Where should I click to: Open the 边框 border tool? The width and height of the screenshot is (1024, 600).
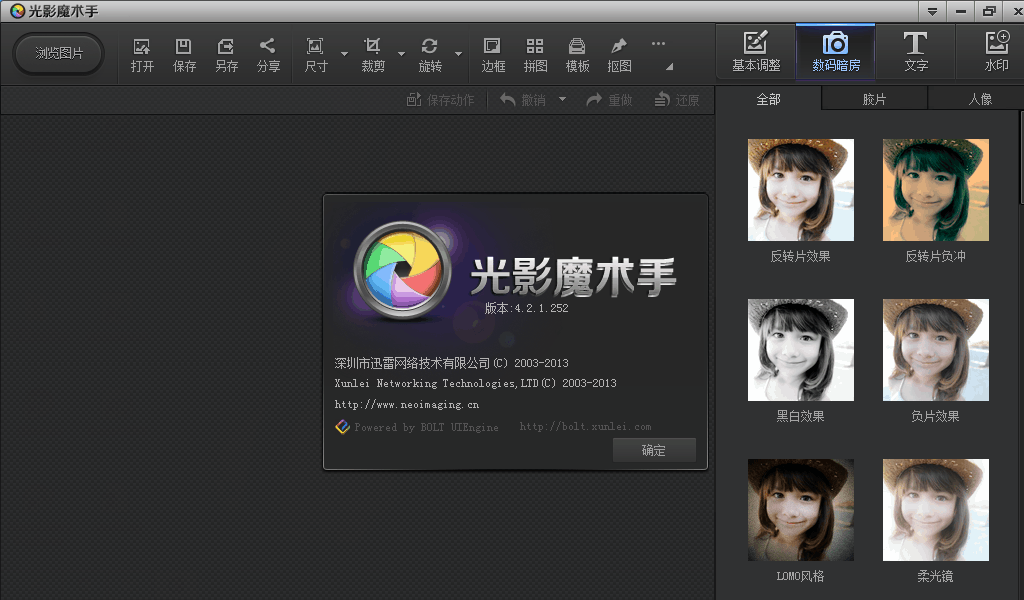(492, 55)
